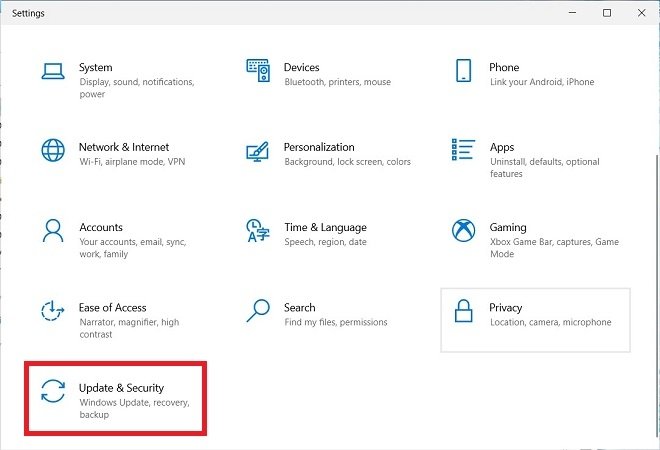Open the System laptop icon
The width and height of the screenshot is (660, 450).
pyautogui.click(x=53, y=71)
